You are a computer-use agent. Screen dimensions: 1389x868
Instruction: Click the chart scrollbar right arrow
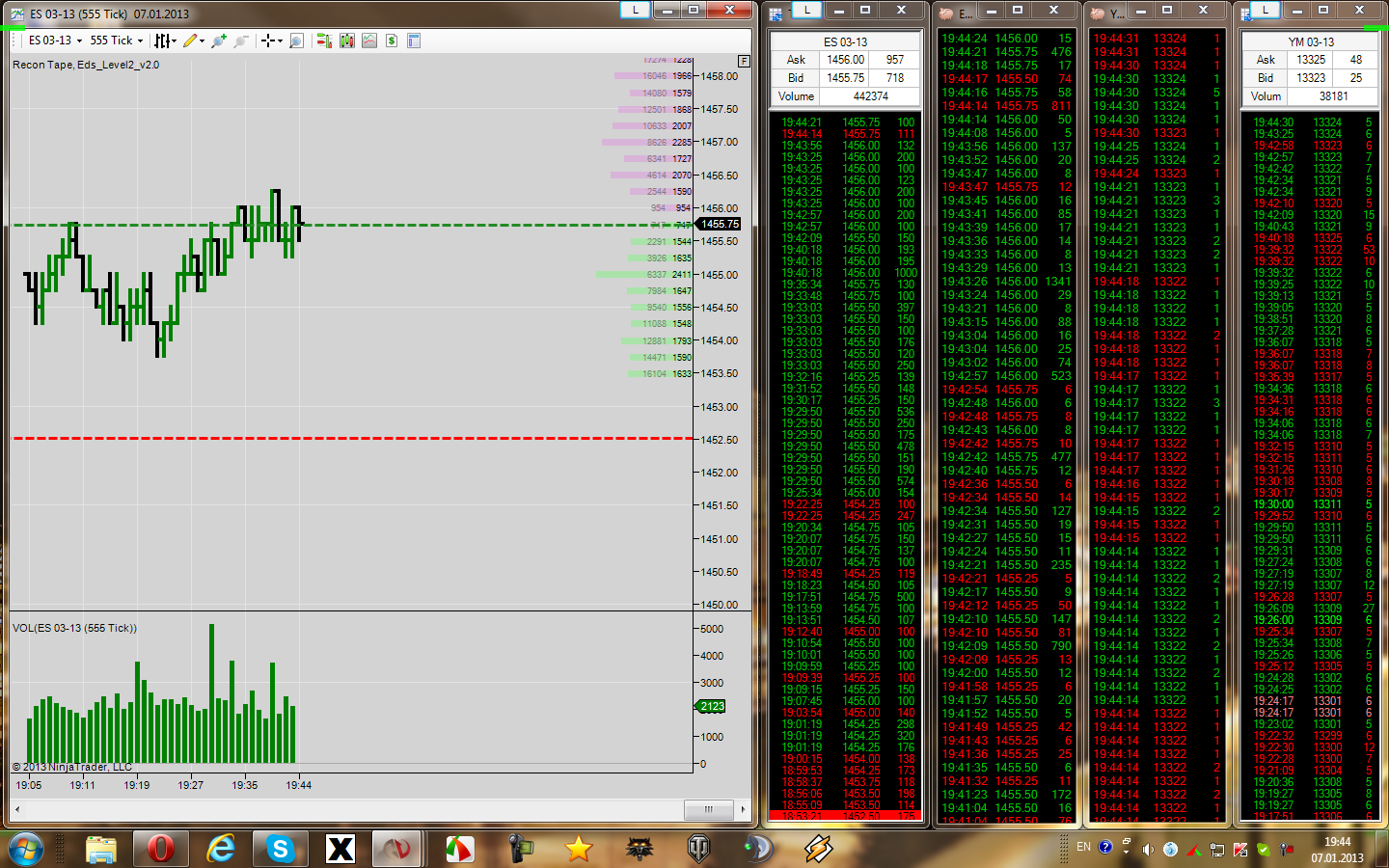pos(743,809)
